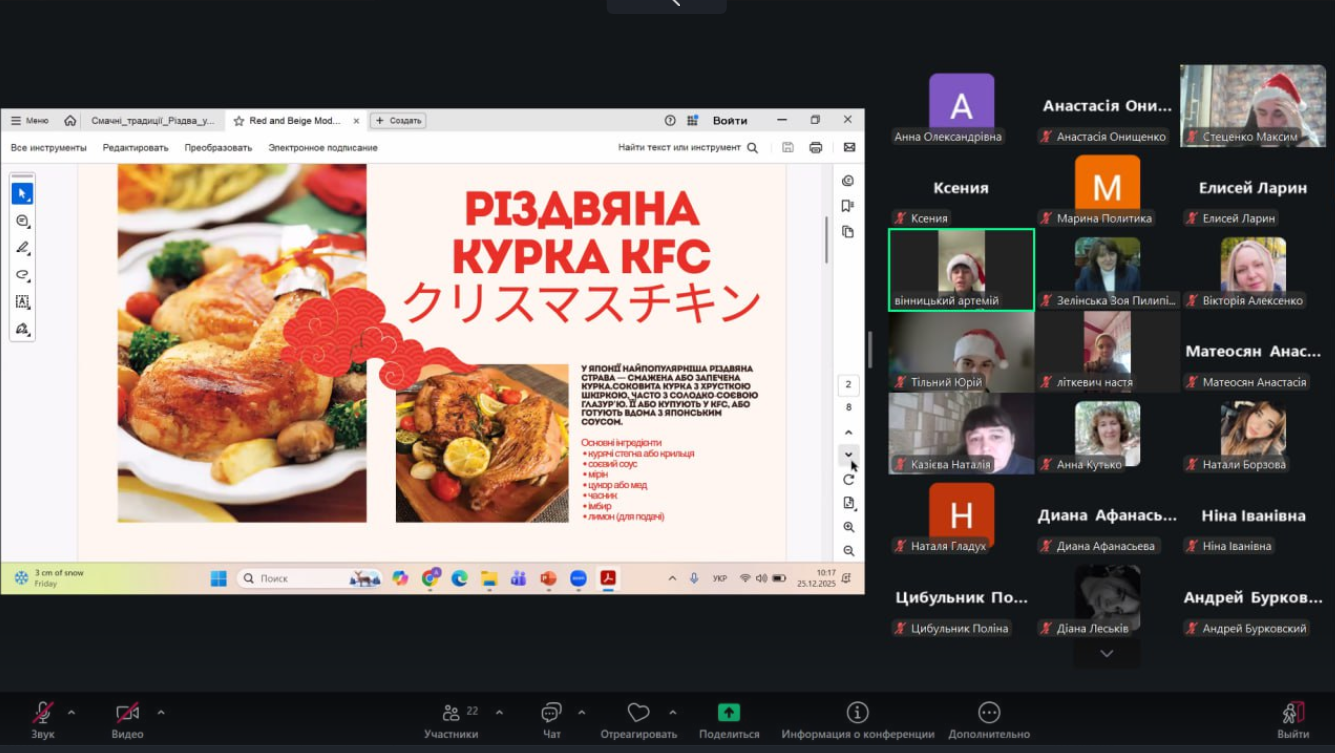Expand audio options arrow next to Звук

[71, 712]
